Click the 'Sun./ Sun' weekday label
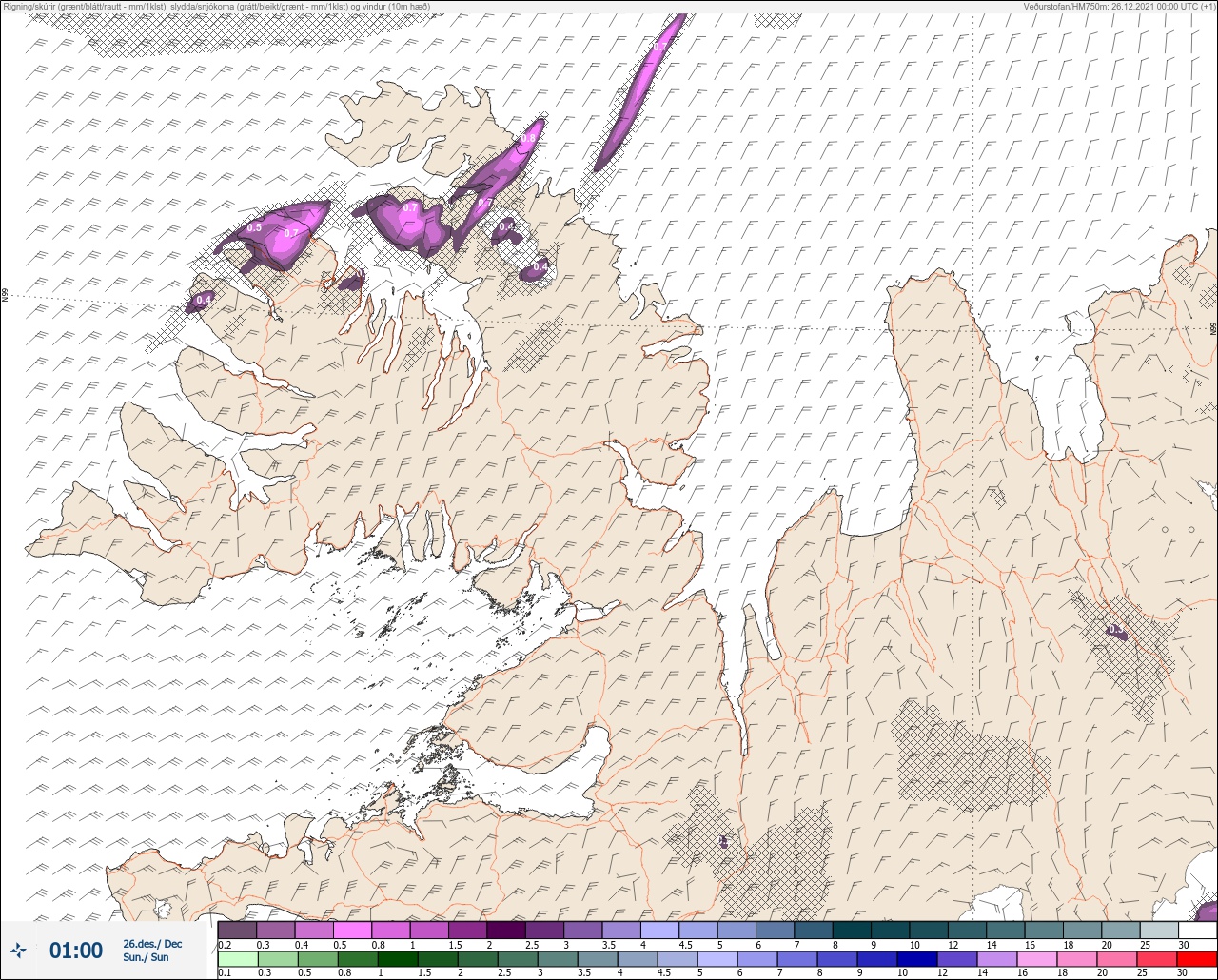The width and height of the screenshot is (1218, 980). coord(146,957)
